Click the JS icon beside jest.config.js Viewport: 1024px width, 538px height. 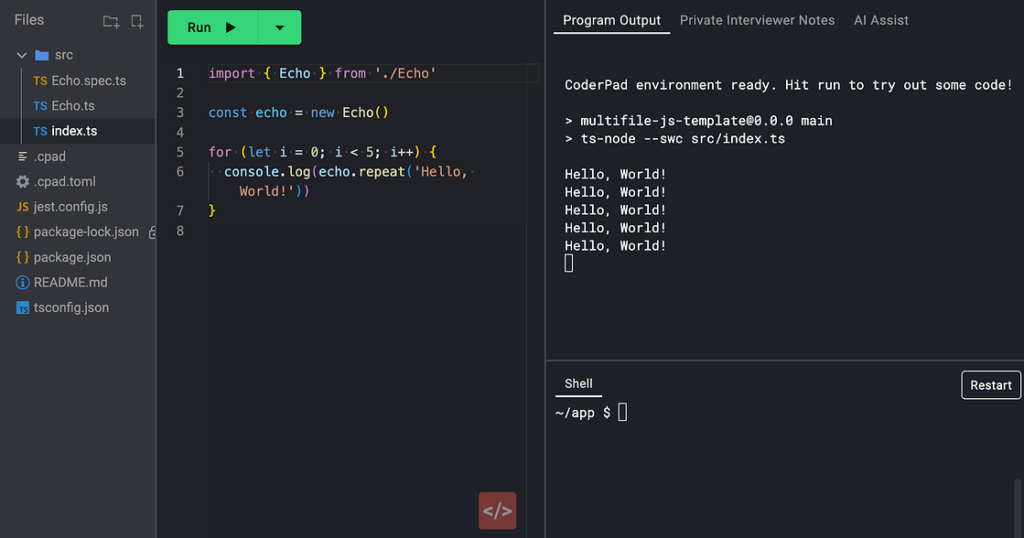point(23,207)
